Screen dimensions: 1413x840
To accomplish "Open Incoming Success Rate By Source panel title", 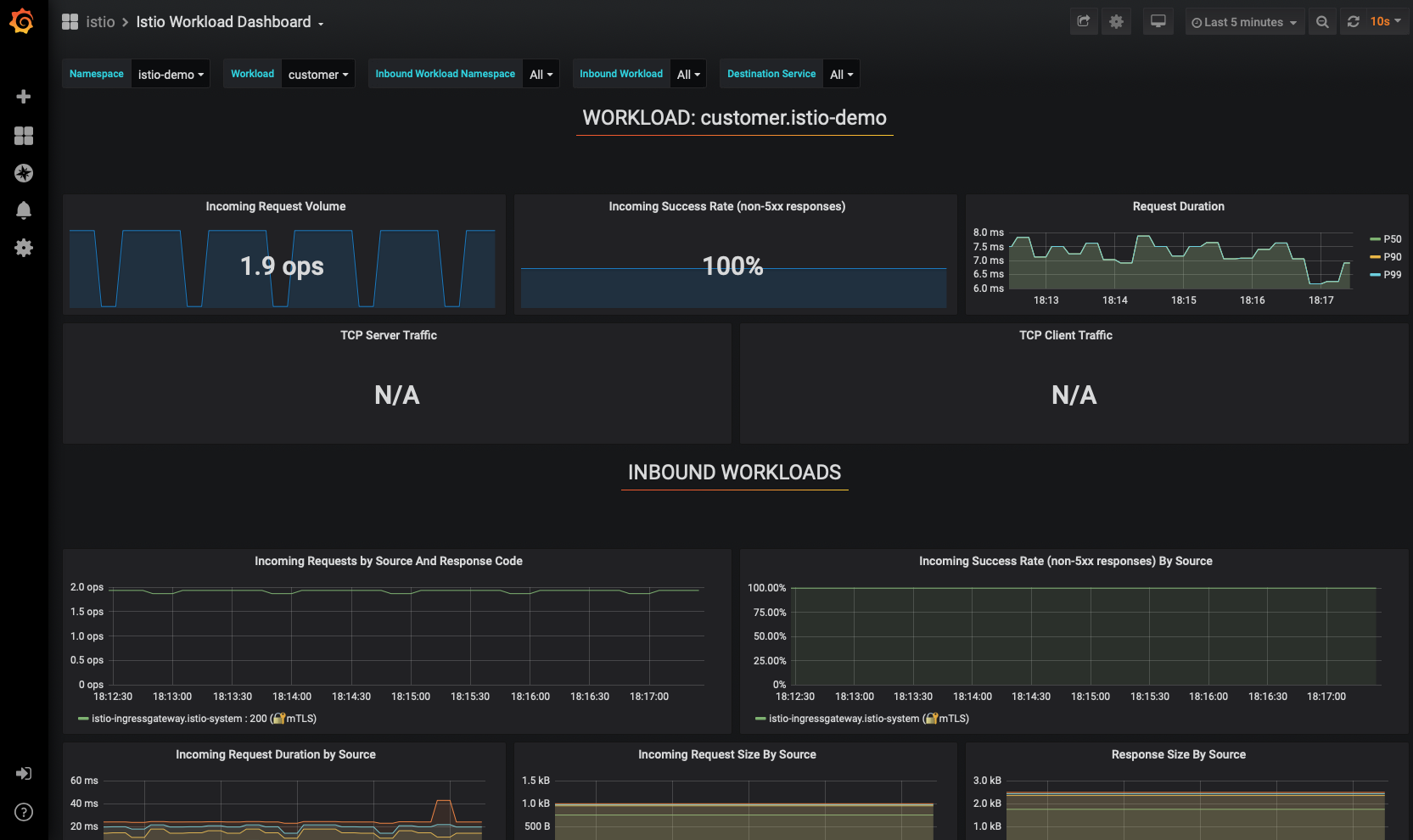I will [x=1066, y=561].
